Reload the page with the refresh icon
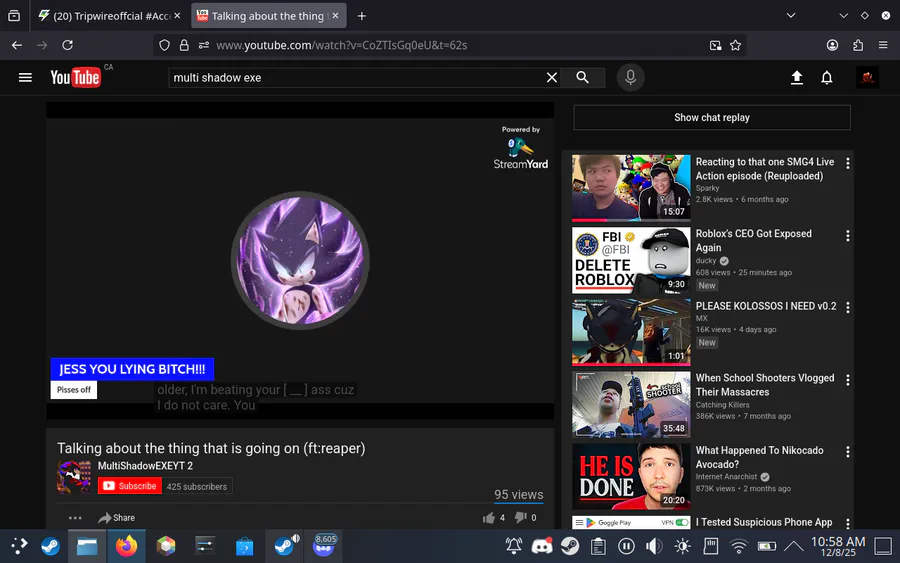The width and height of the screenshot is (900, 563). 68,45
